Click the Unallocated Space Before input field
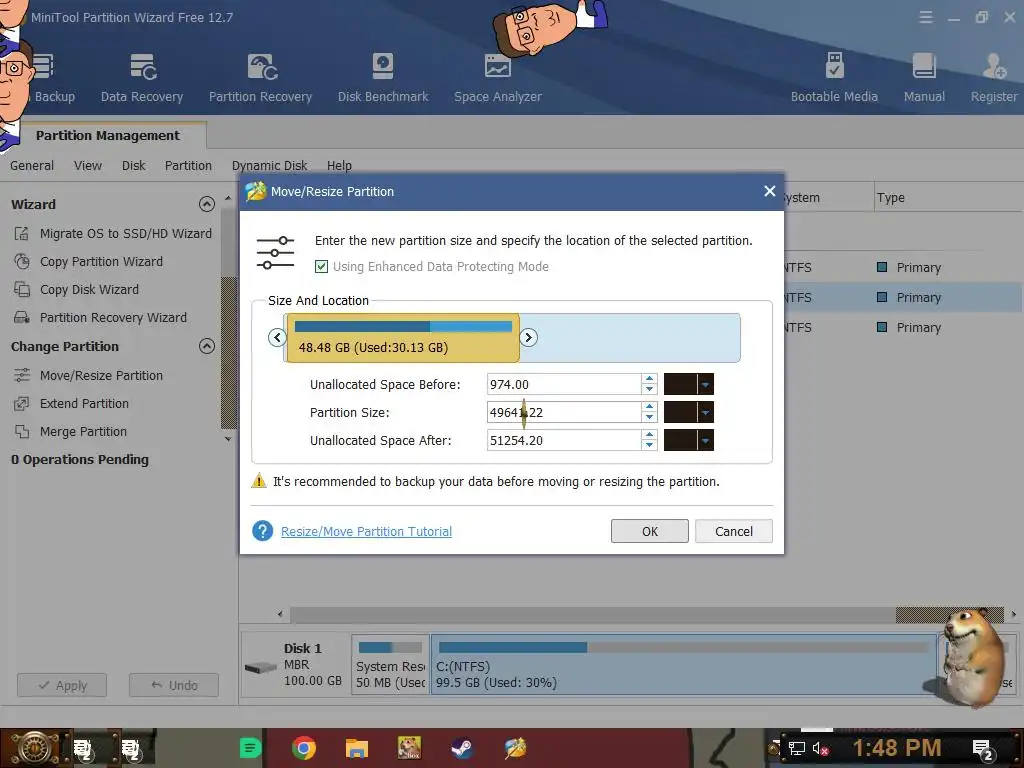Viewport: 1024px width, 768px height. (564, 384)
